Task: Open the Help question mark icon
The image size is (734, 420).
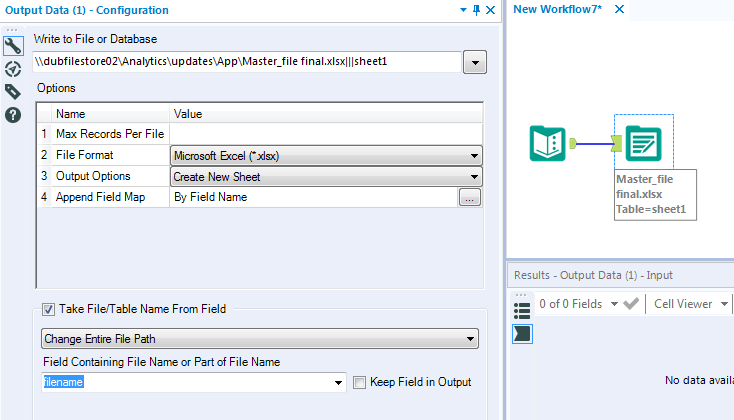Action: (x=13, y=115)
